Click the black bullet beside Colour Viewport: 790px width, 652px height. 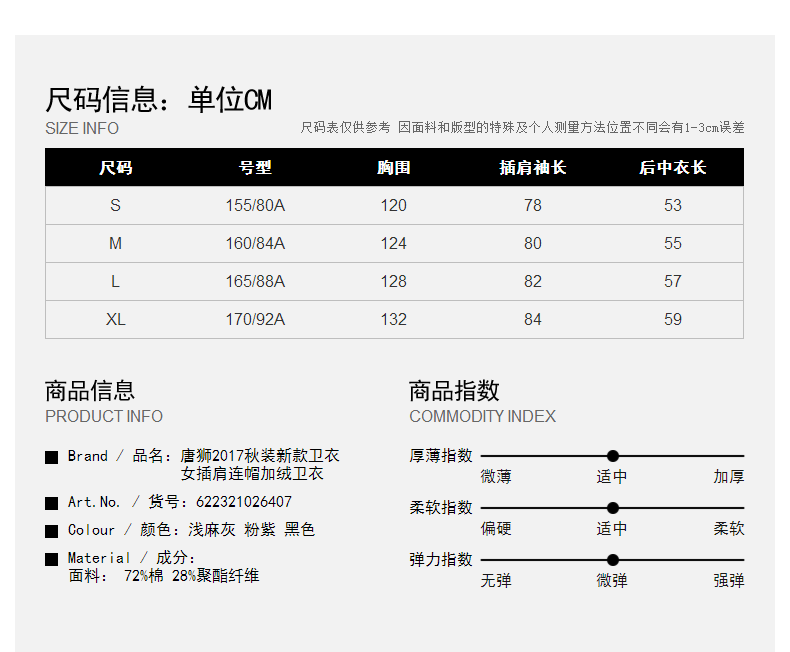pyautogui.click(x=51, y=531)
